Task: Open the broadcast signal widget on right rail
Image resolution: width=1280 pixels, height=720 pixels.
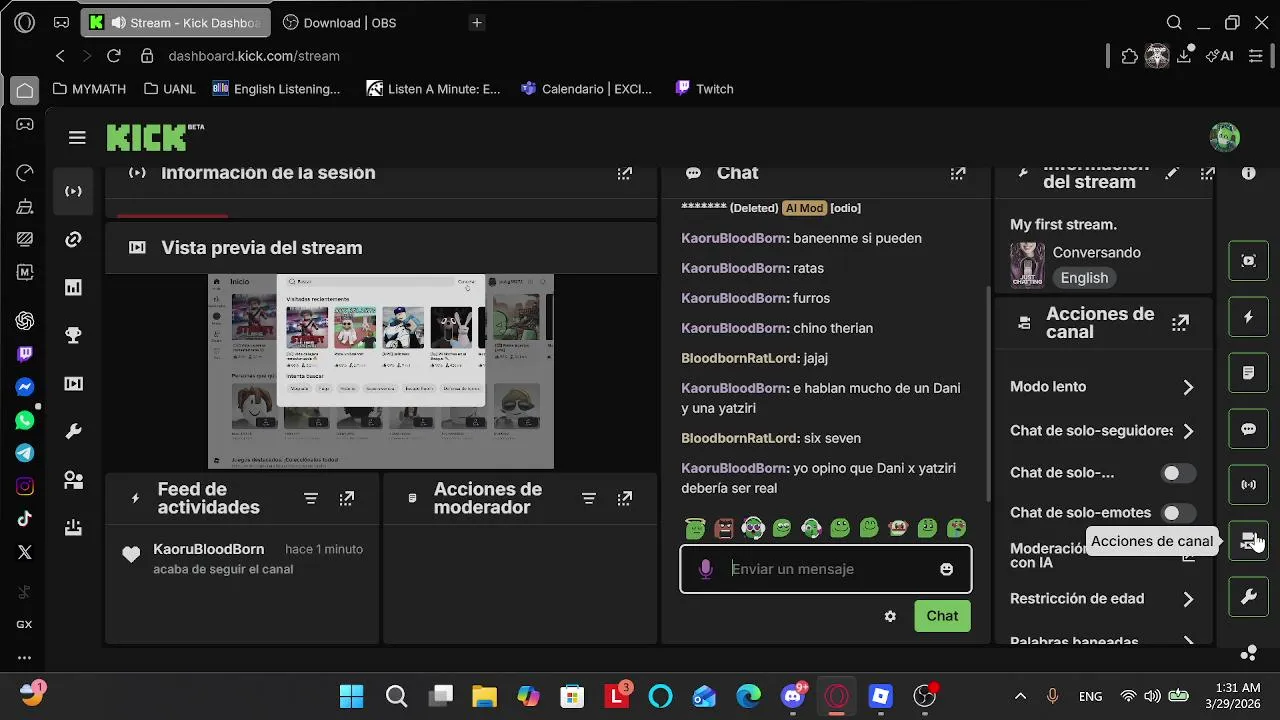Action: (1248, 485)
